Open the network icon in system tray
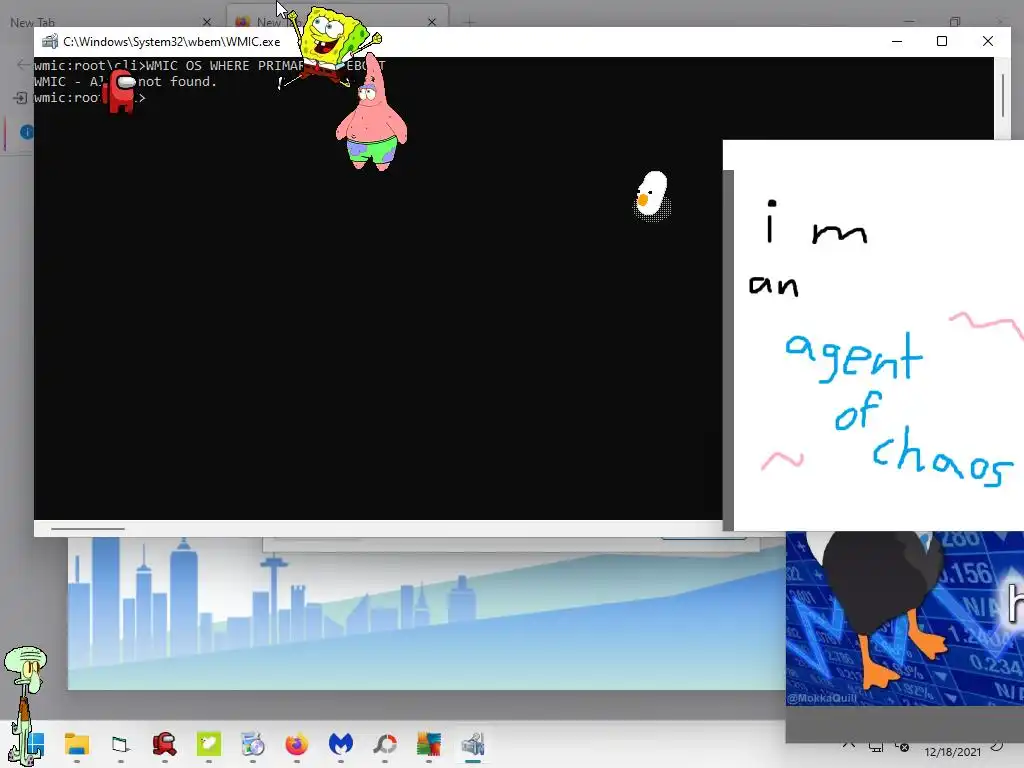Image resolution: width=1024 pixels, height=768 pixels. point(876,746)
